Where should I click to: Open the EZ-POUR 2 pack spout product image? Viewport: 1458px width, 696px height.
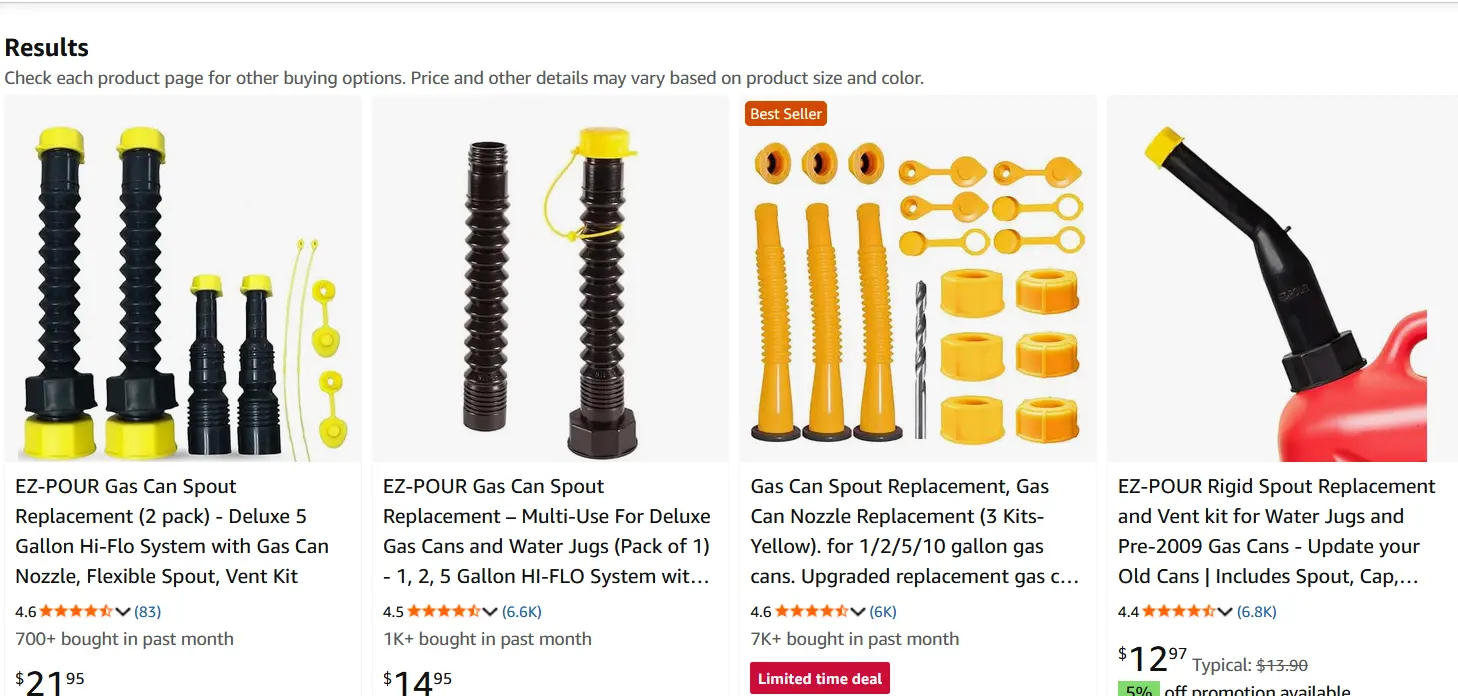[183, 279]
